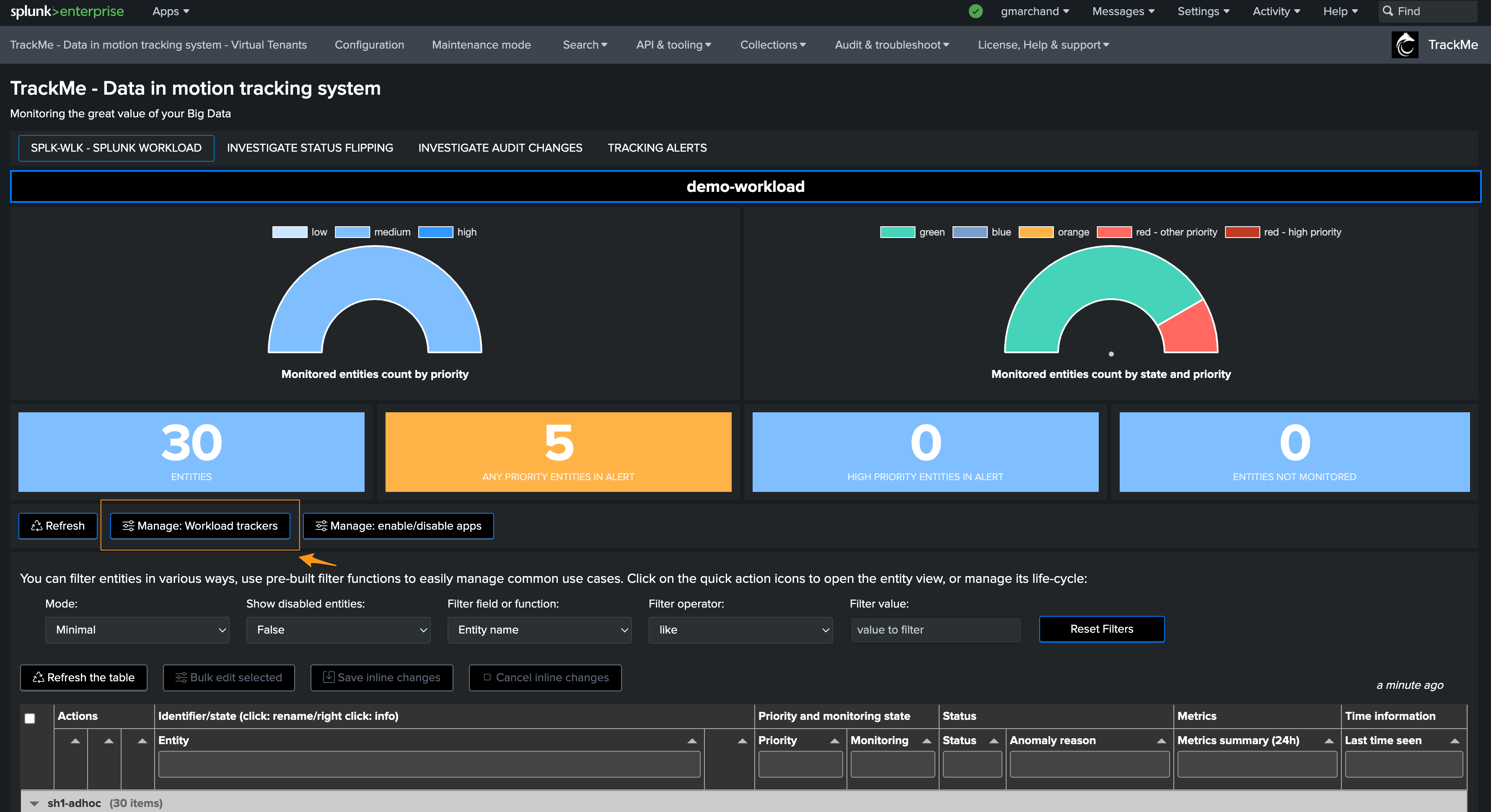
Task: Open the Help dropdown
Action: (x=1340, y=12)
